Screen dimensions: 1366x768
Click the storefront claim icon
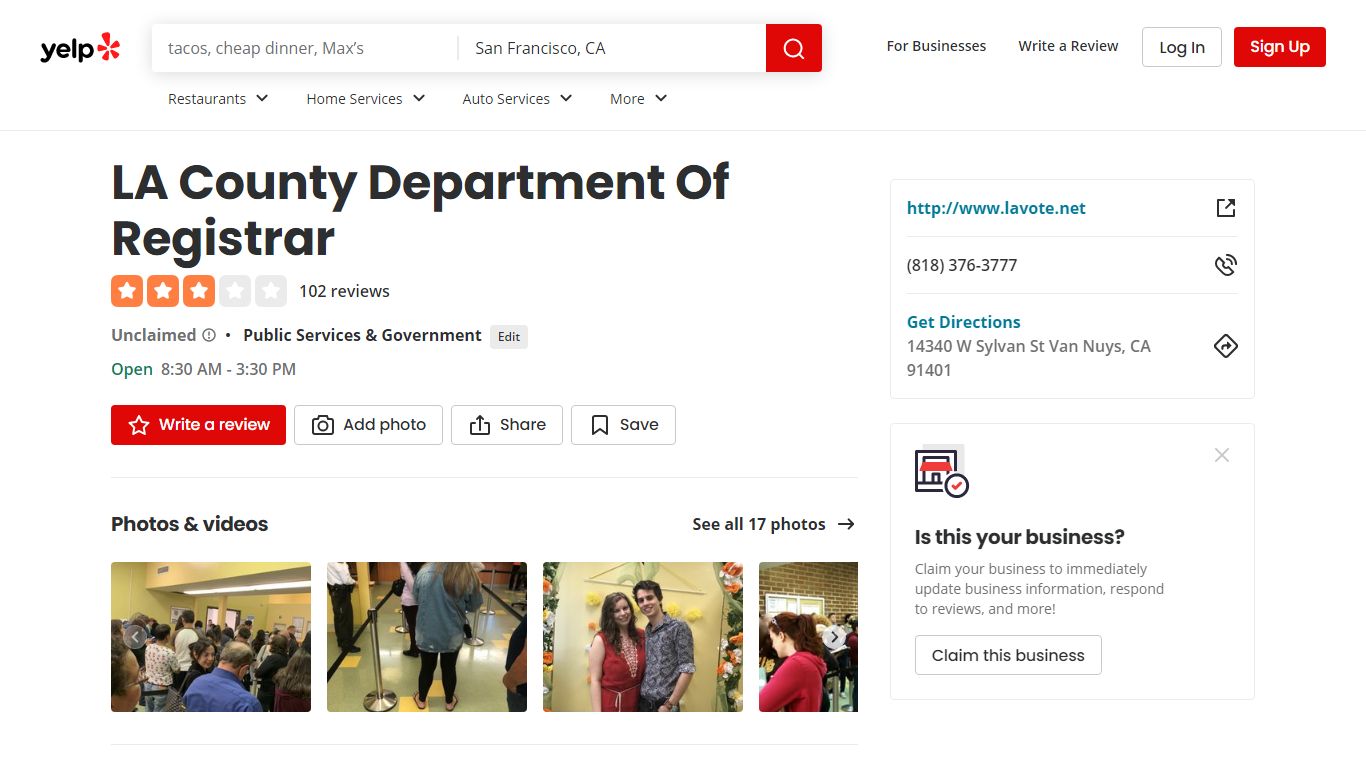click(941, 471)
